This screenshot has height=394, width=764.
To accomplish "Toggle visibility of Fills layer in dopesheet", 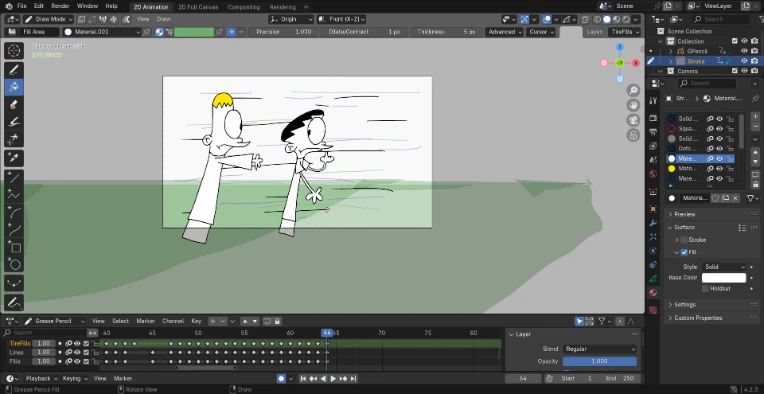I will [77, 361].
